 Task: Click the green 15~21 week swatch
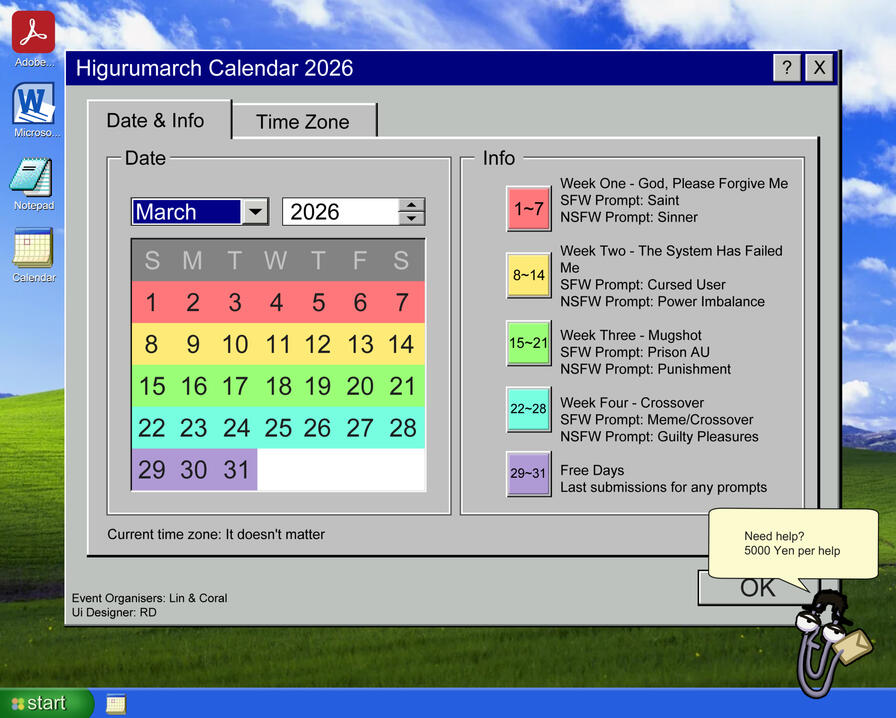(528, 343)
